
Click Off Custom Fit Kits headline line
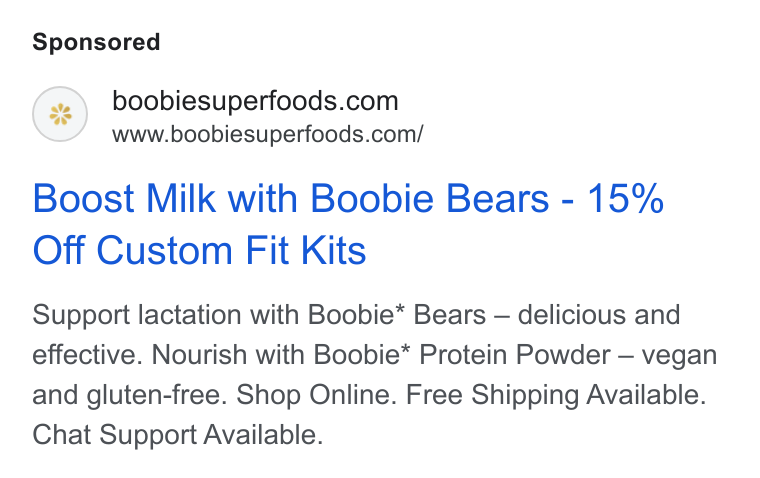coord(199,250)
